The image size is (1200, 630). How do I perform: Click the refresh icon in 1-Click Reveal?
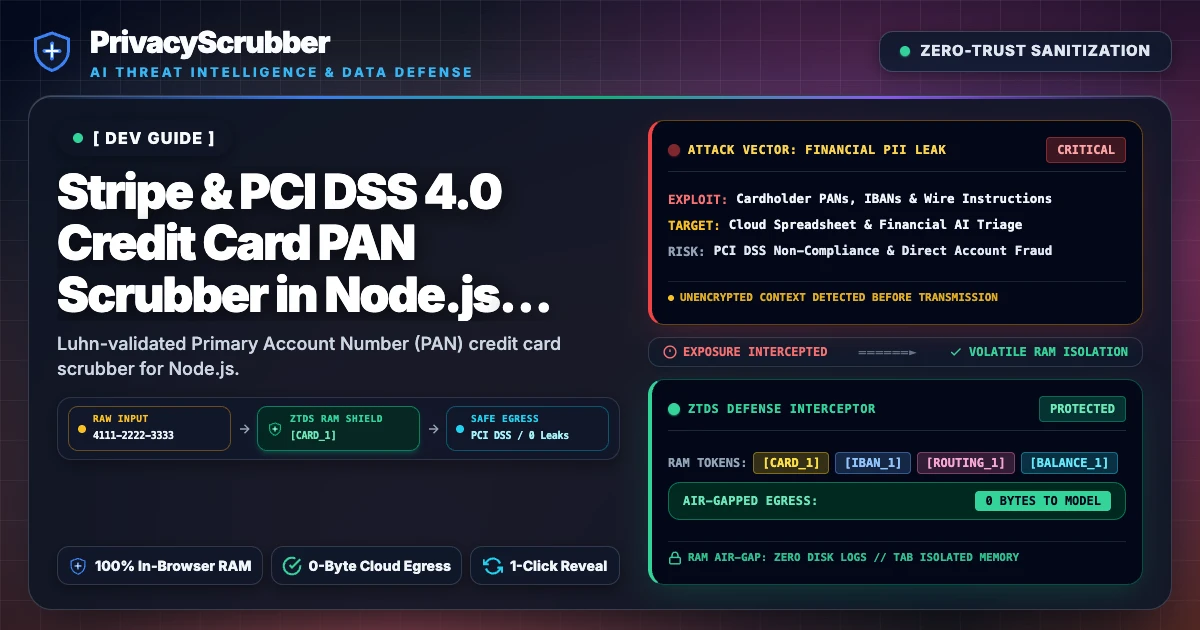(x=492, y=566)
